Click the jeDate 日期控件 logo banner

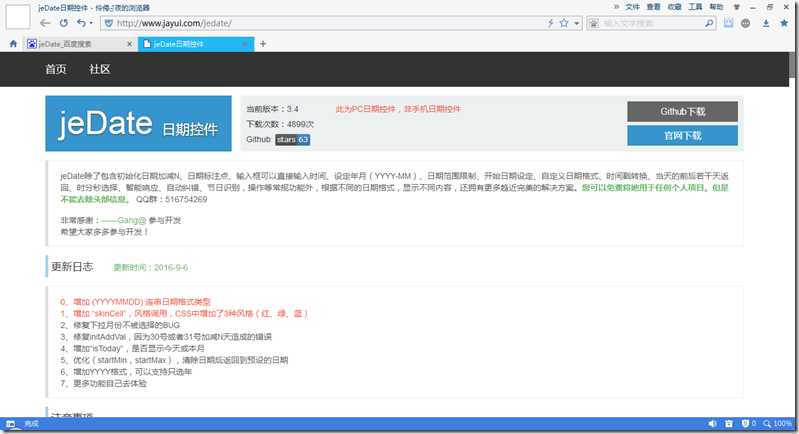(x=138, y=124)
